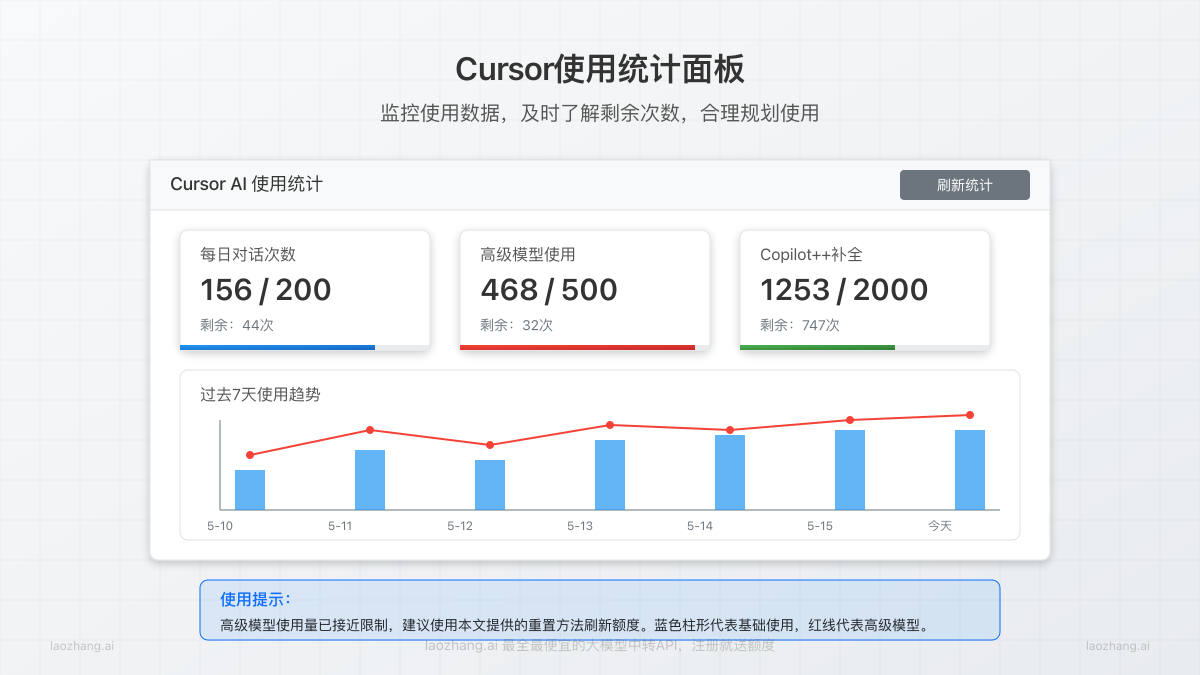Click the 5-11 axis label
The image size is (1200, 675).
[340, 526]
